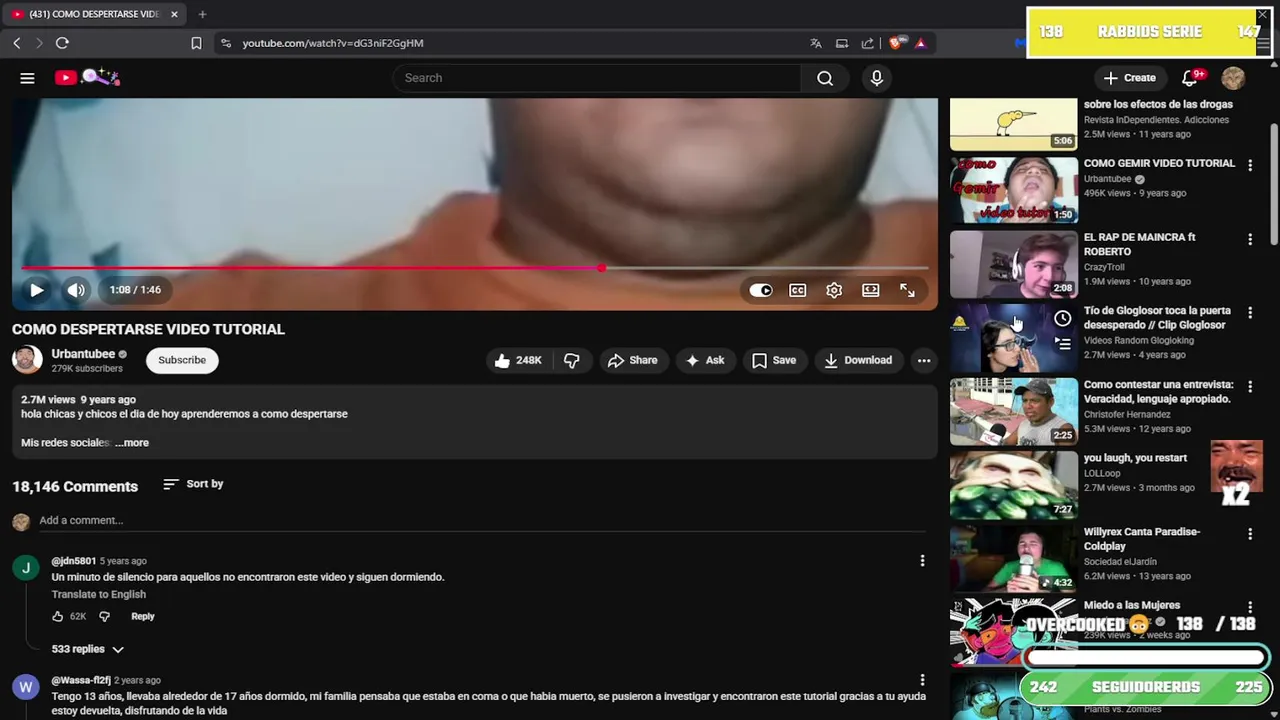Open a new browser tab
The image size is (1280, 720).
pyautogui.click(x=202, y=14)
